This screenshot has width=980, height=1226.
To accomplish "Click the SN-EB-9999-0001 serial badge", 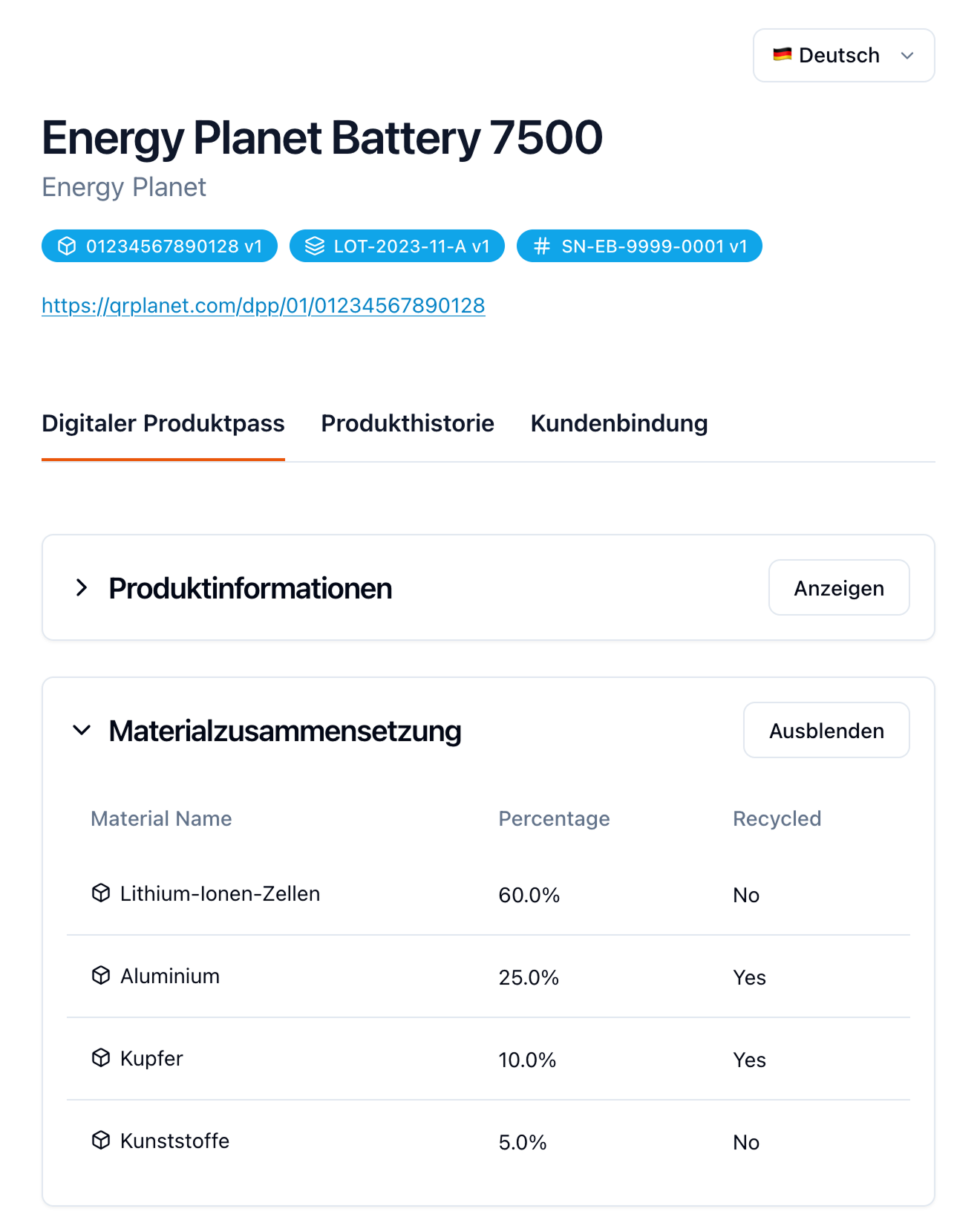I will point(638,246).
